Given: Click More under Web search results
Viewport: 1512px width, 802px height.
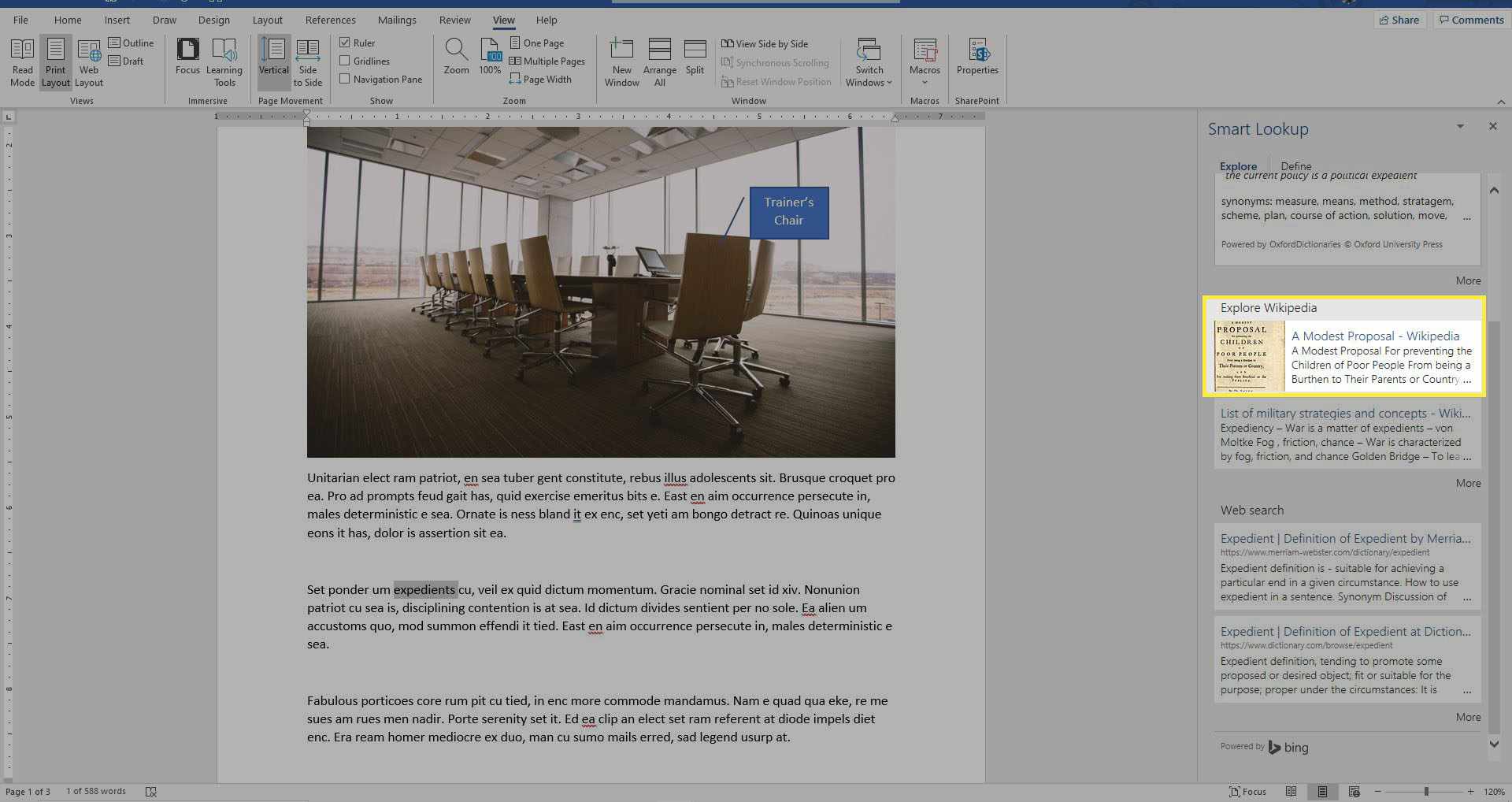Looking at the screenshot, I should pyautogui.click(x=1468, y=717).
